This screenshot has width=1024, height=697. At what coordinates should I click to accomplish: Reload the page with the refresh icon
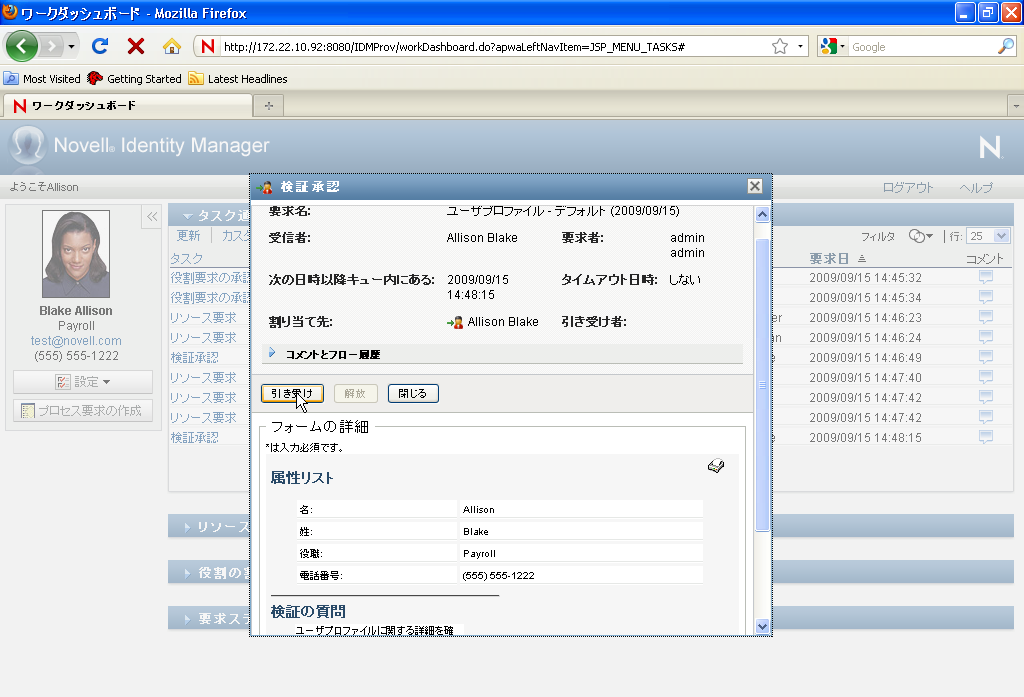click(x=100, y=46)
